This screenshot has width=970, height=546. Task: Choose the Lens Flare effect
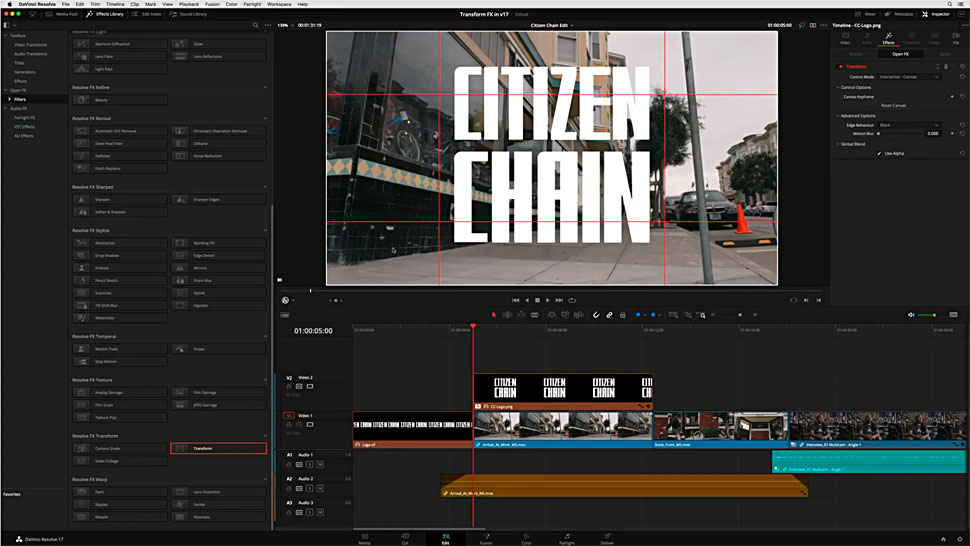point(119,56)
